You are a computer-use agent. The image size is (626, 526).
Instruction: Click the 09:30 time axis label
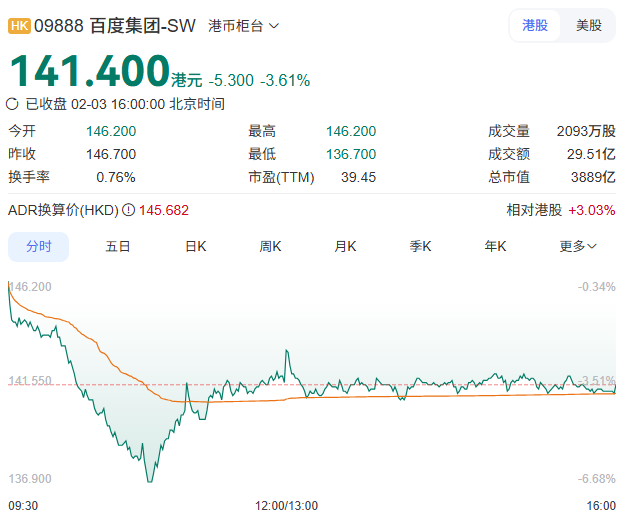23,506
